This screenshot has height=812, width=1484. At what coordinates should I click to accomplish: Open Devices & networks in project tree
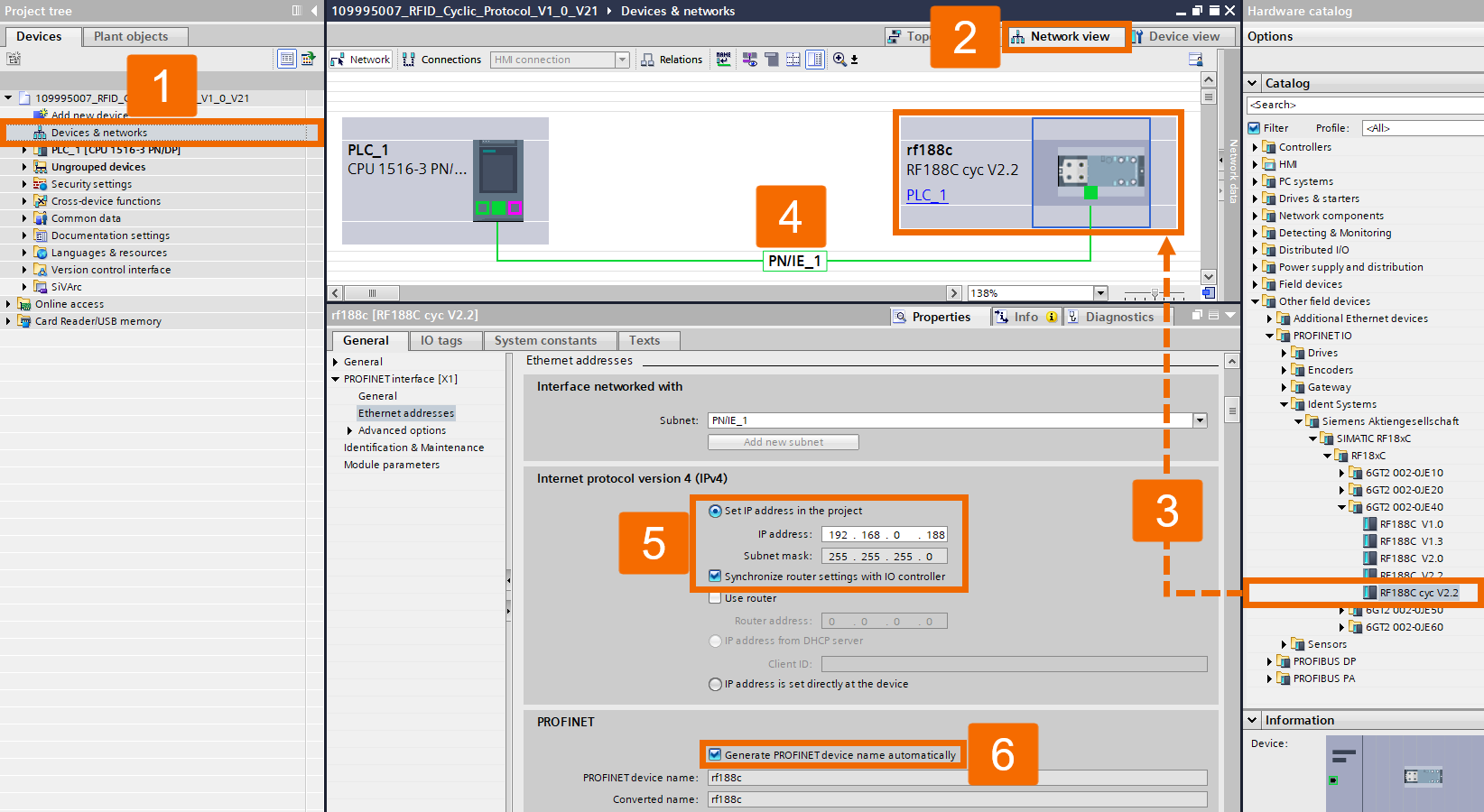(x=99, y=133)
